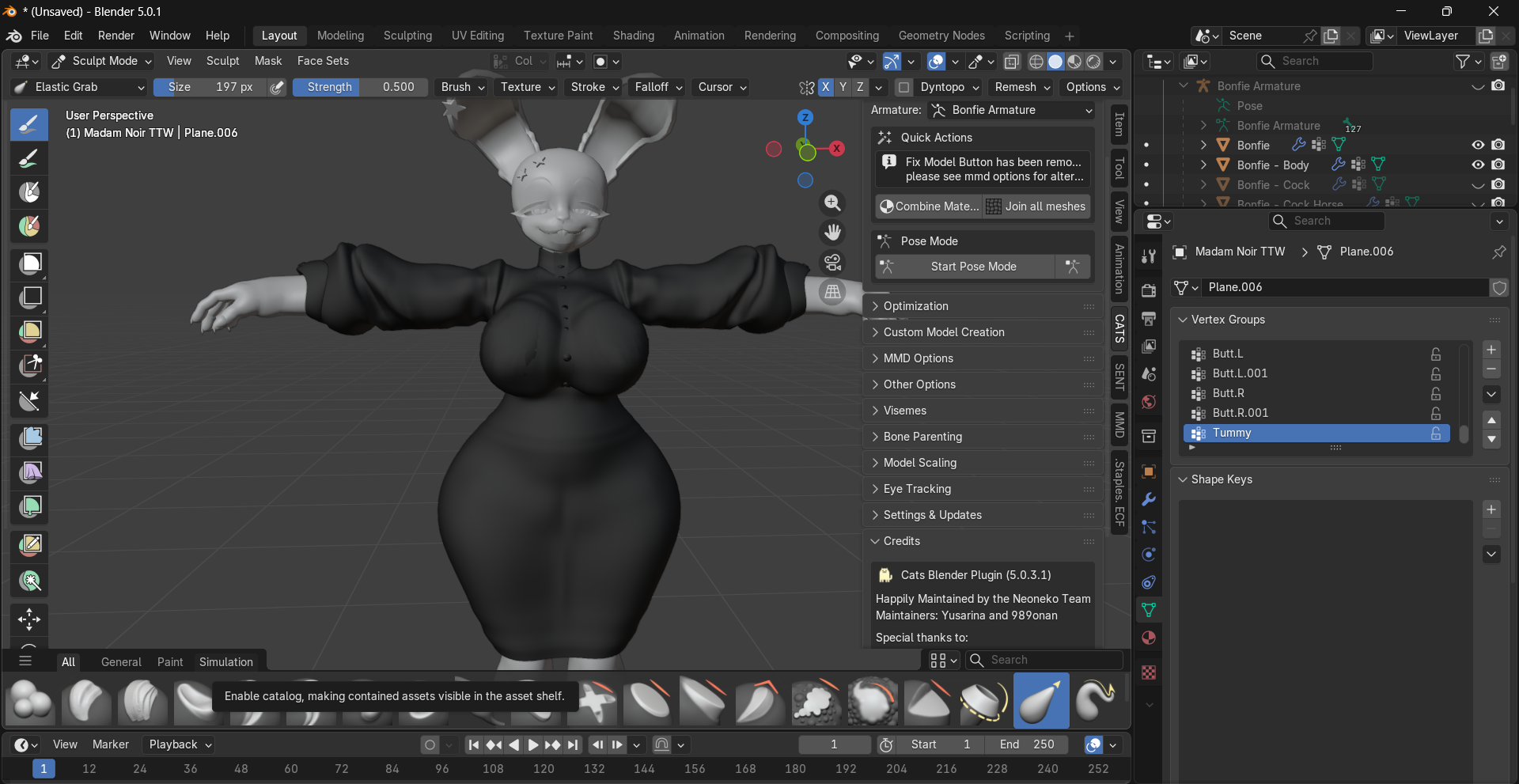Toggle Z axis symmetry
This screenshot has height=784, width=1519.
click(x=860, y=87)
